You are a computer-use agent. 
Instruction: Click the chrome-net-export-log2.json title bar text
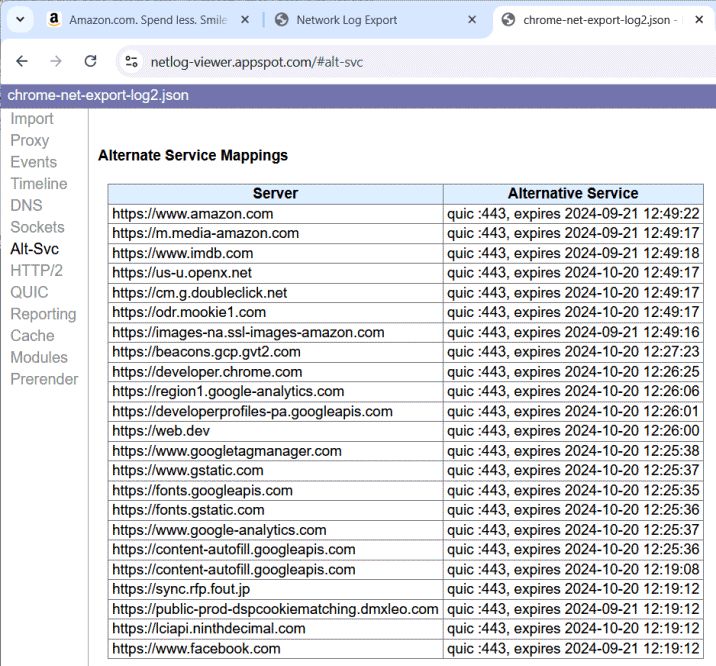(98, 95)
